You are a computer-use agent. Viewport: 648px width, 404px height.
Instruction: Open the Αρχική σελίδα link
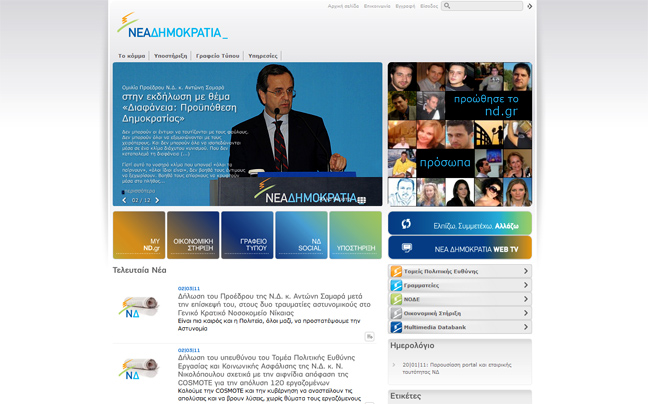click(343, 6)
